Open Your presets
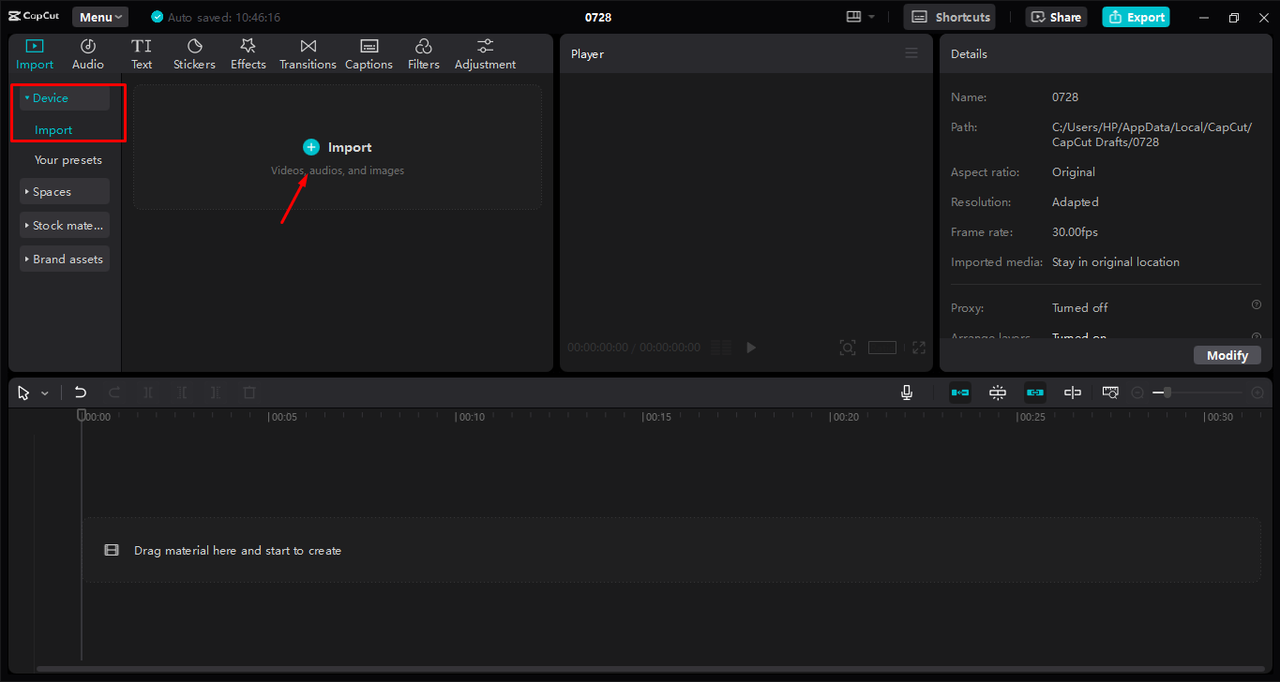This screenshot has height=682, width=1280. (68, 160)
